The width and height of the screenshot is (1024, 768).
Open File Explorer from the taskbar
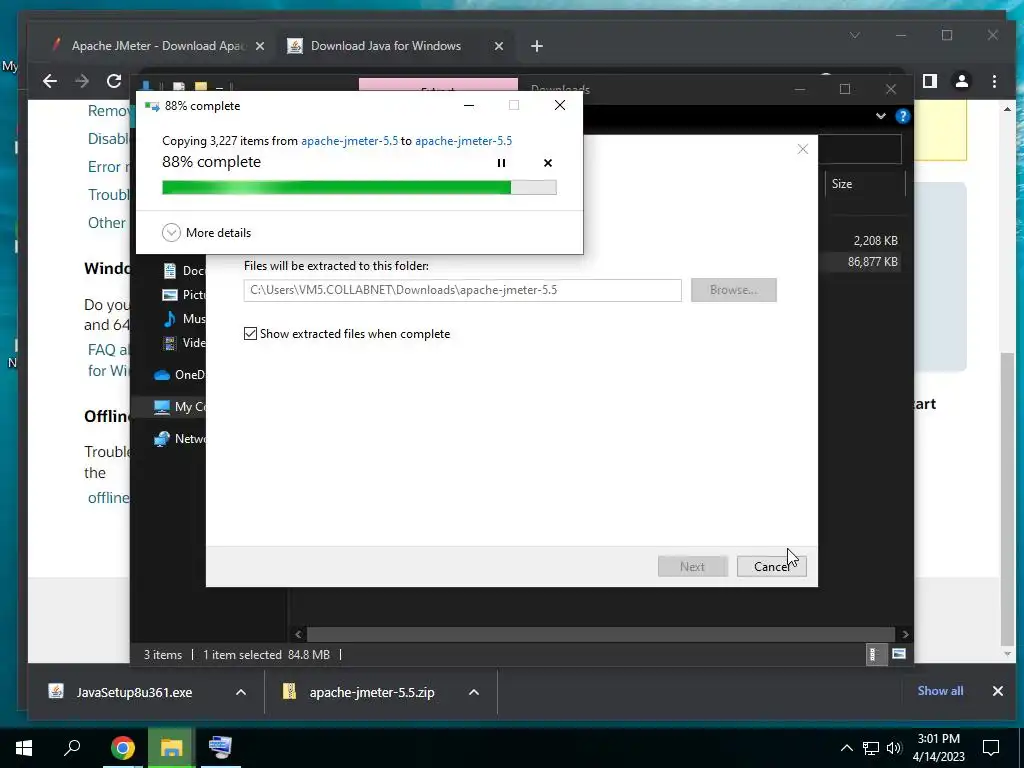click(171, 747)
